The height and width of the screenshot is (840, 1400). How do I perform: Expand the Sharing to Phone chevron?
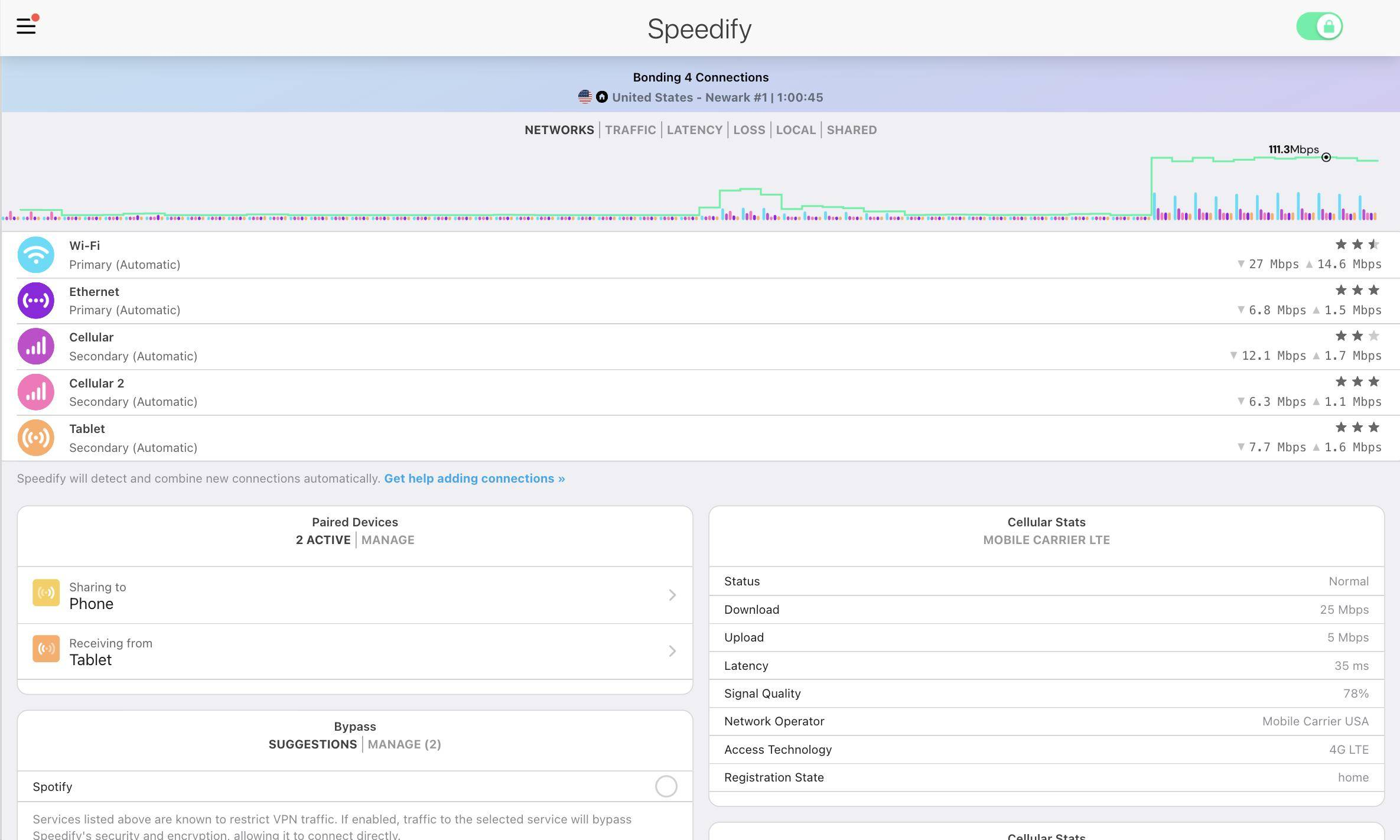coord(672,595)
